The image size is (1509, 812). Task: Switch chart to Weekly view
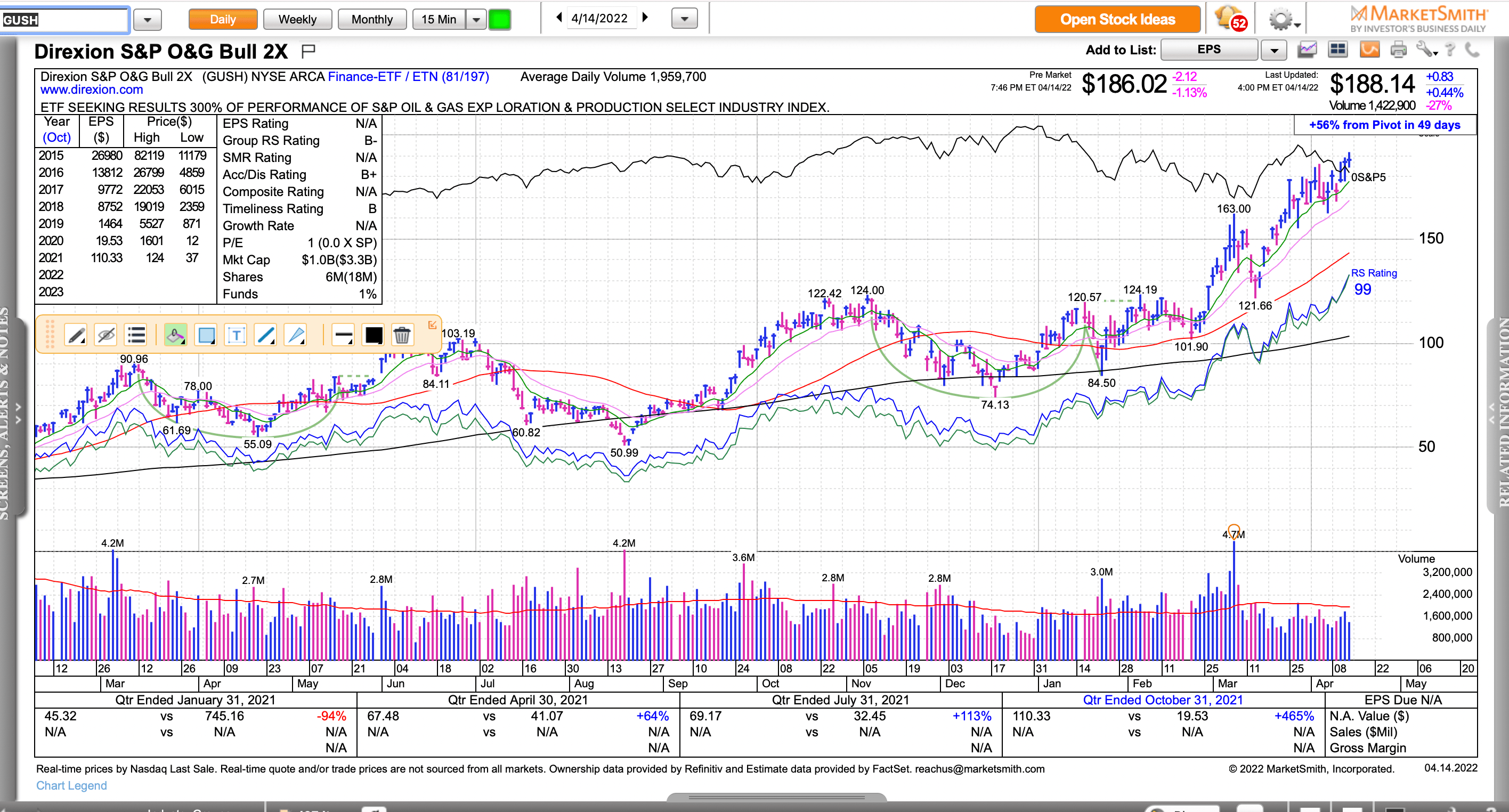click(x=297, y=19)
